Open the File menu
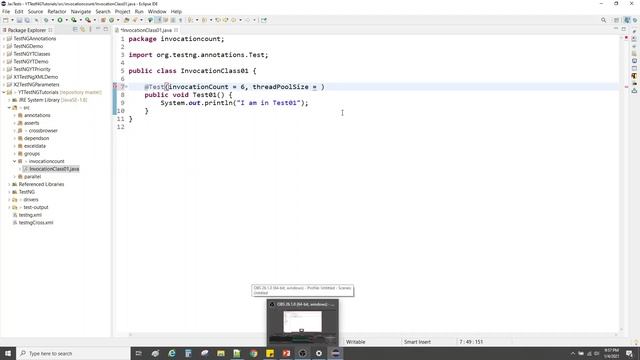This screenshot has width=640, height=360. coord(6,11)
